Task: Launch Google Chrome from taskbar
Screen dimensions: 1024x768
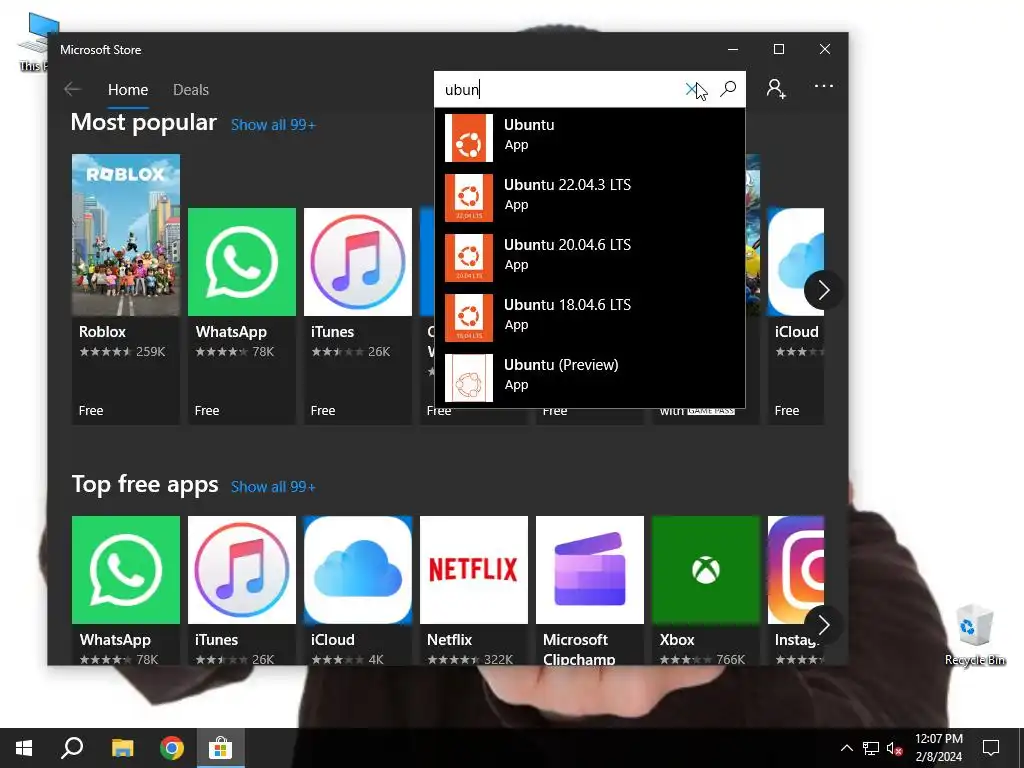Action: coord(172,748)
